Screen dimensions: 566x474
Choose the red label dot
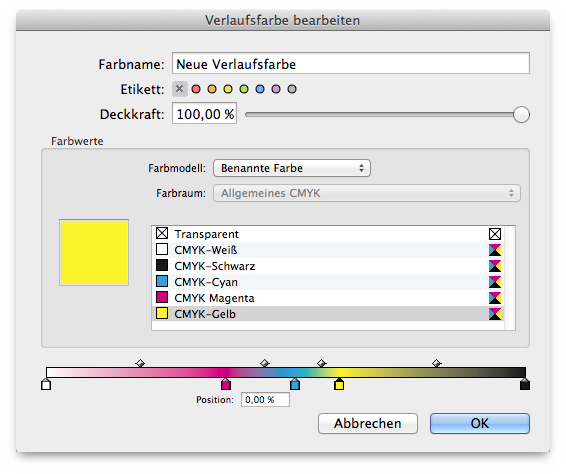196,89
